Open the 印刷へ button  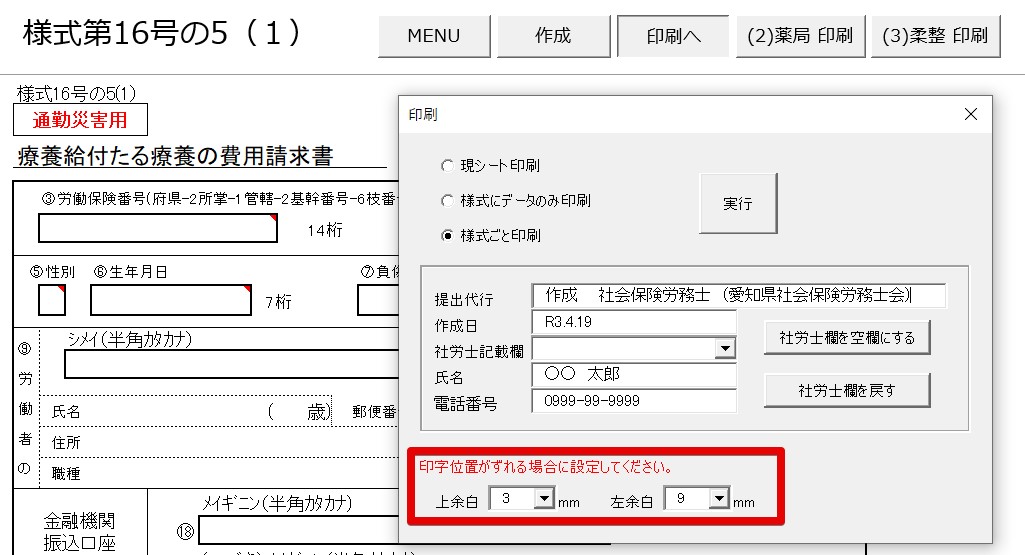click(673, 36)
